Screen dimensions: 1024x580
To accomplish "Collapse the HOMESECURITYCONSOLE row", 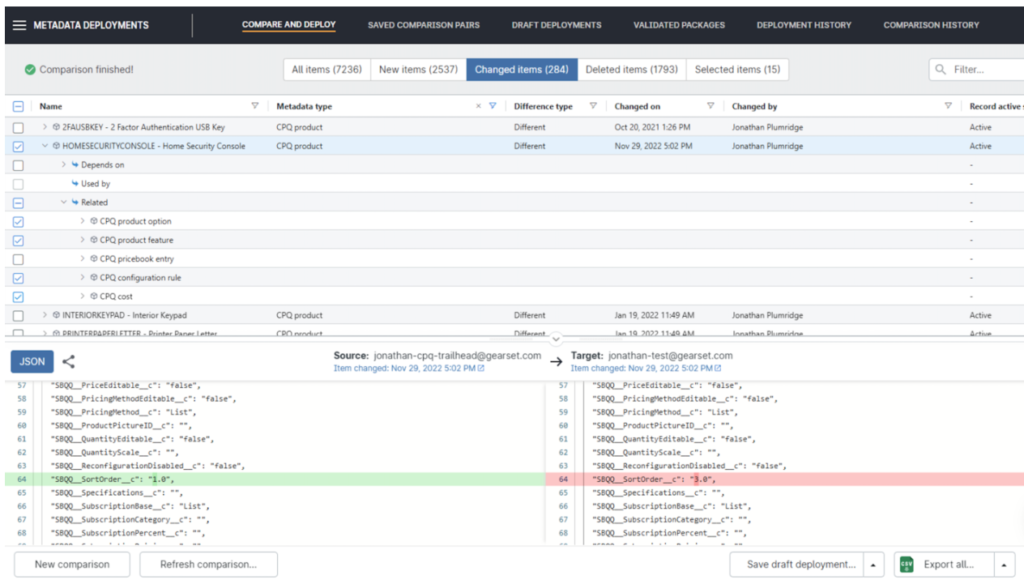I will (44, 146).
